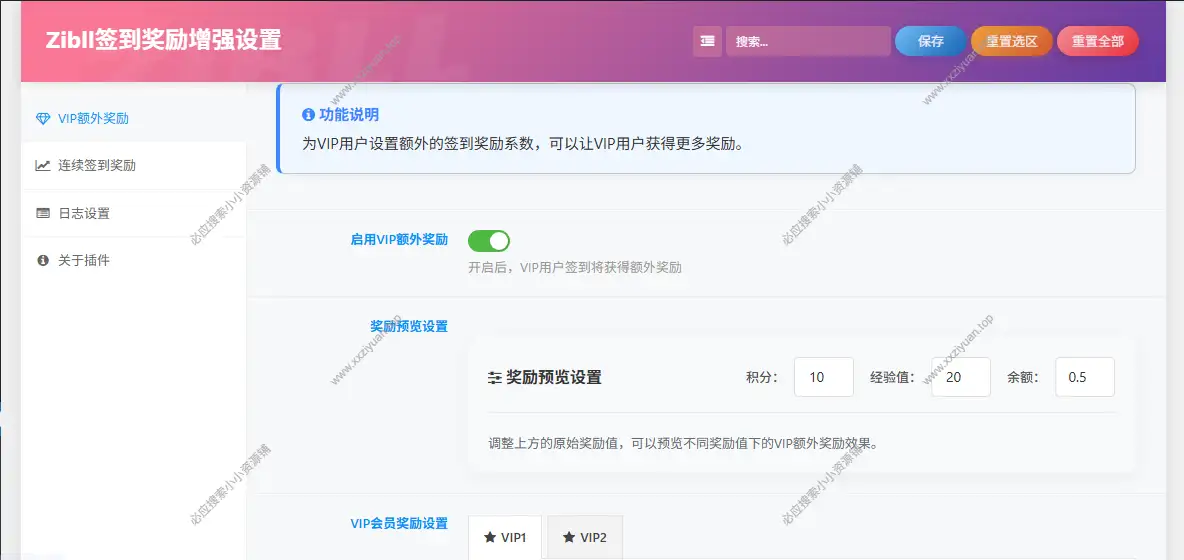
Task: Click the 余额 value input field
Action: (x=1084, y=377)
